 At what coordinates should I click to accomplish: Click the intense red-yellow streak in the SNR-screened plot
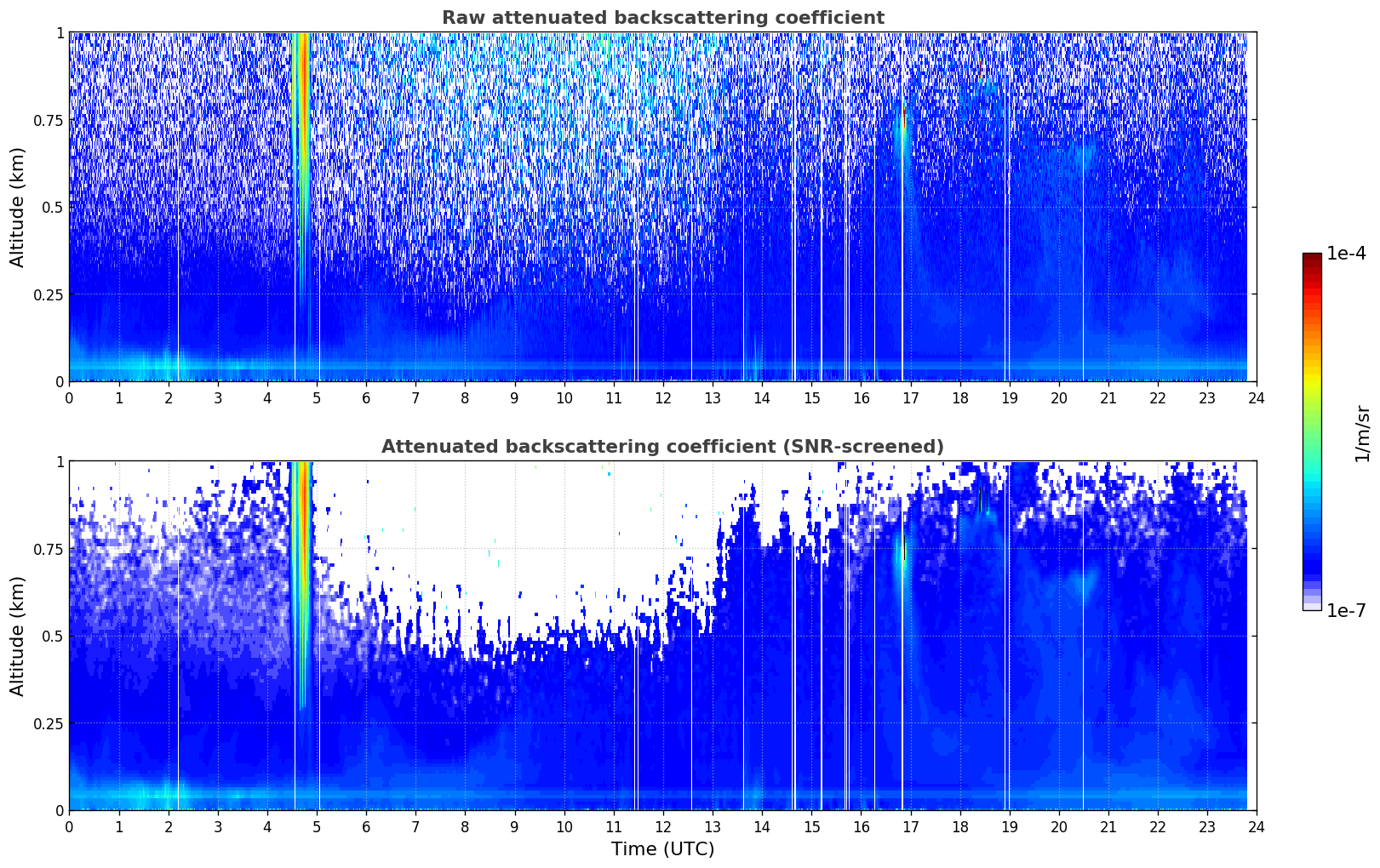point(302,587)
